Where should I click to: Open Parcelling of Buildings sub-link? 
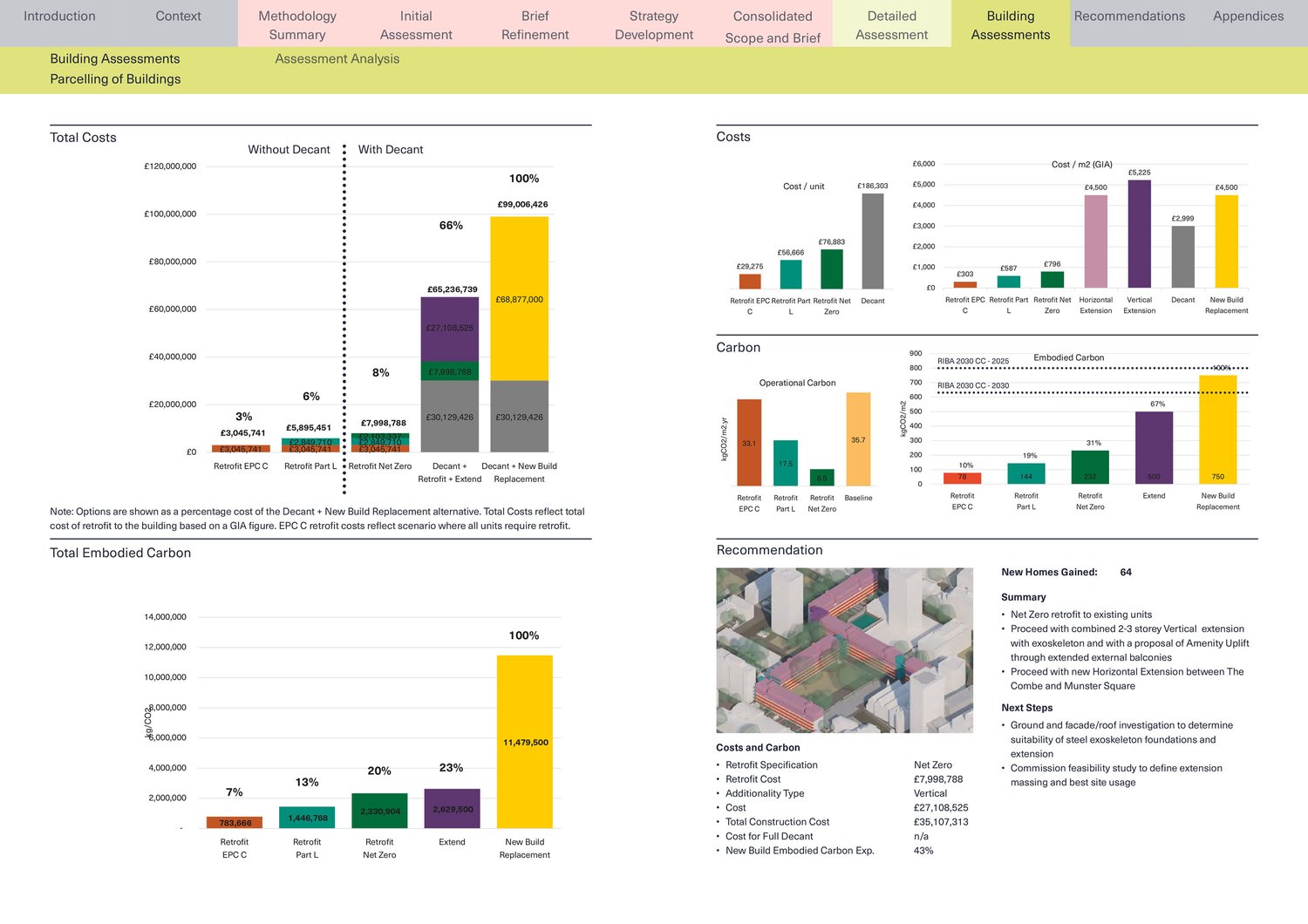[x=115, y=79]
